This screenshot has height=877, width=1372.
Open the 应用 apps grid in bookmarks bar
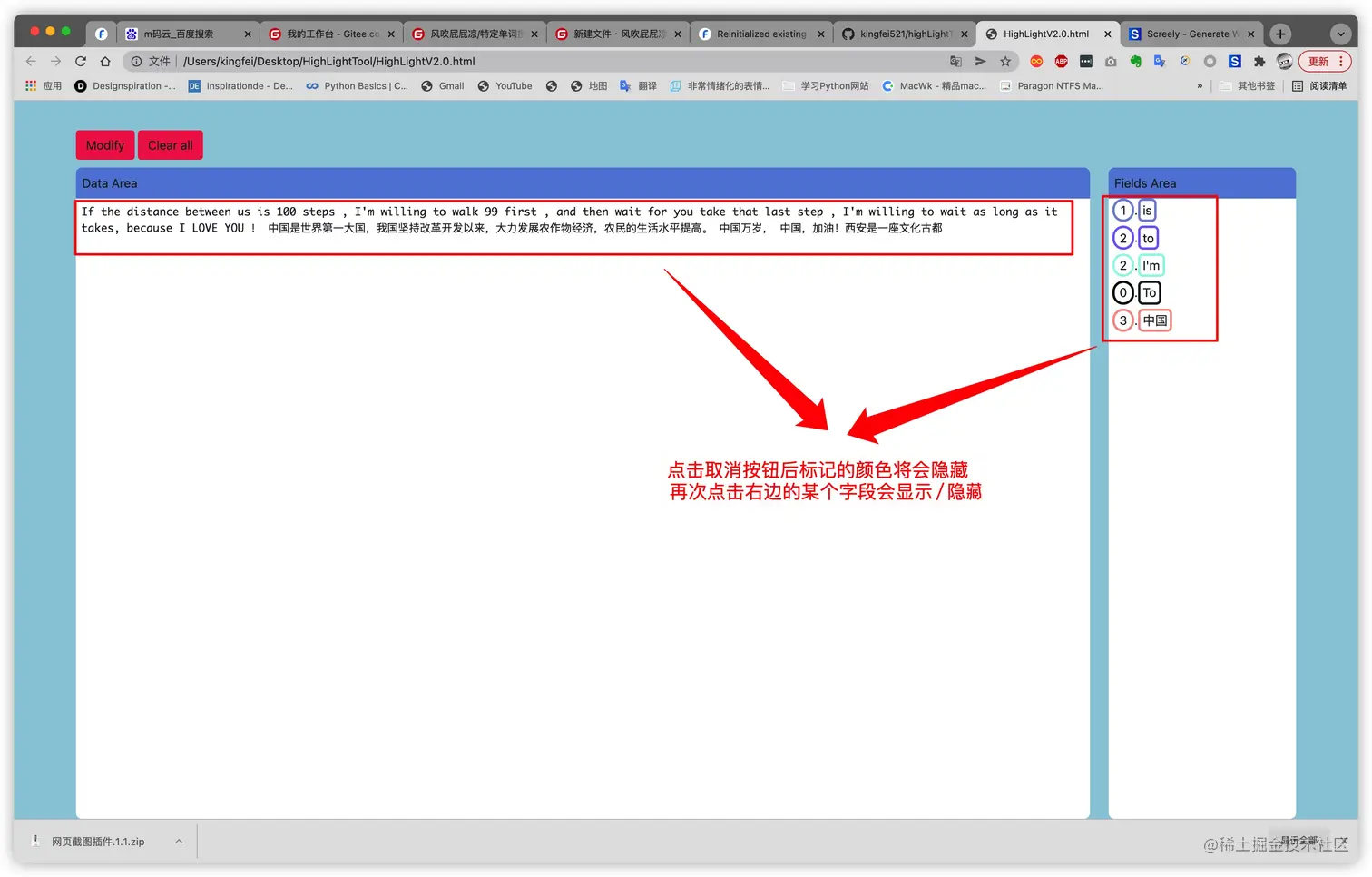pos(43,85)
